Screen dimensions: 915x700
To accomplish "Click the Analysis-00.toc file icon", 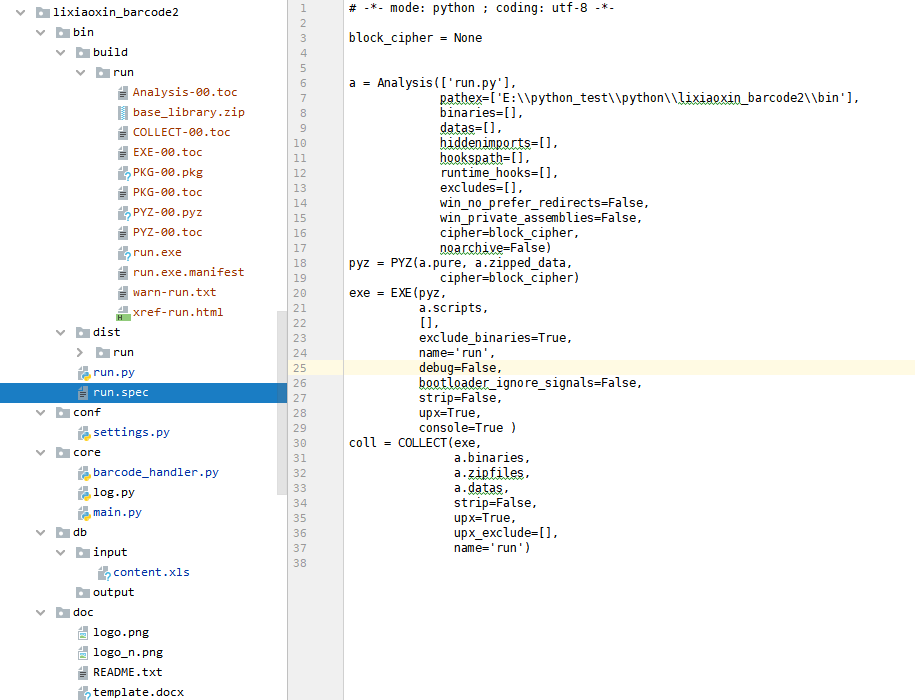I will click(123, 93).
